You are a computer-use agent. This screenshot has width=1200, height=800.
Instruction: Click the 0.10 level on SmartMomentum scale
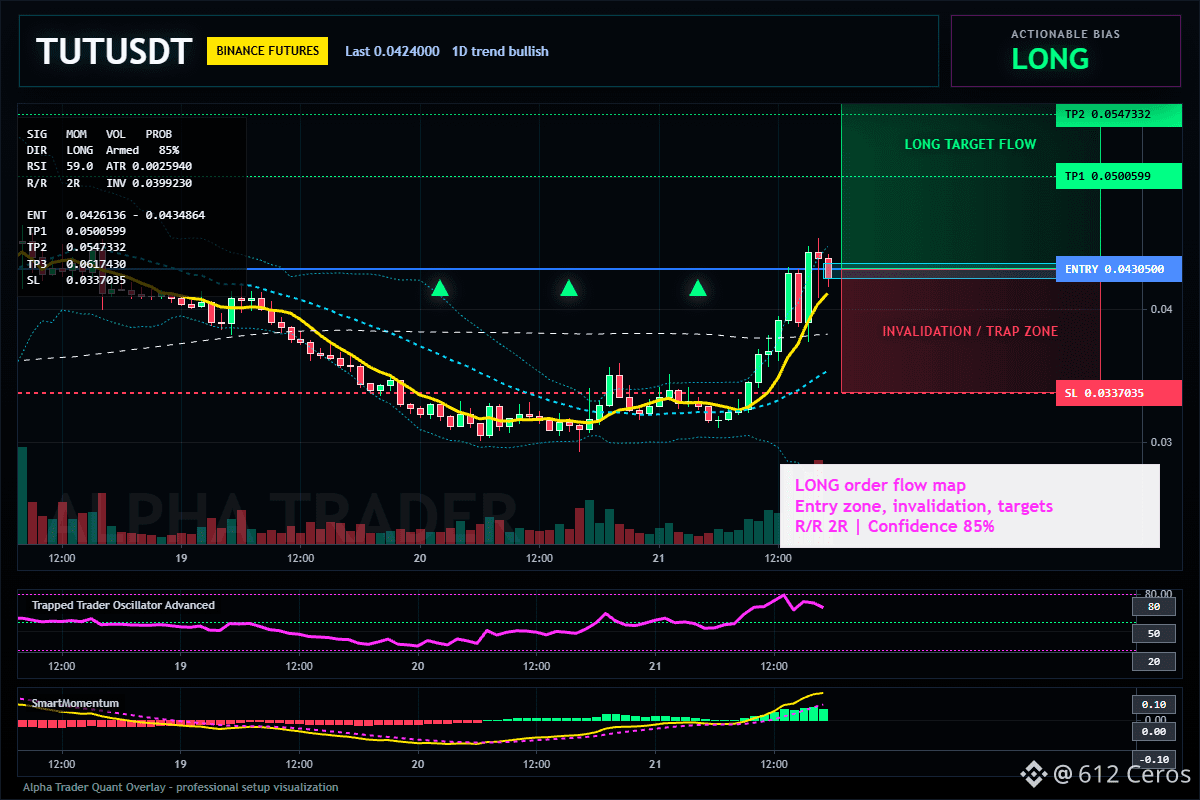1153,704
